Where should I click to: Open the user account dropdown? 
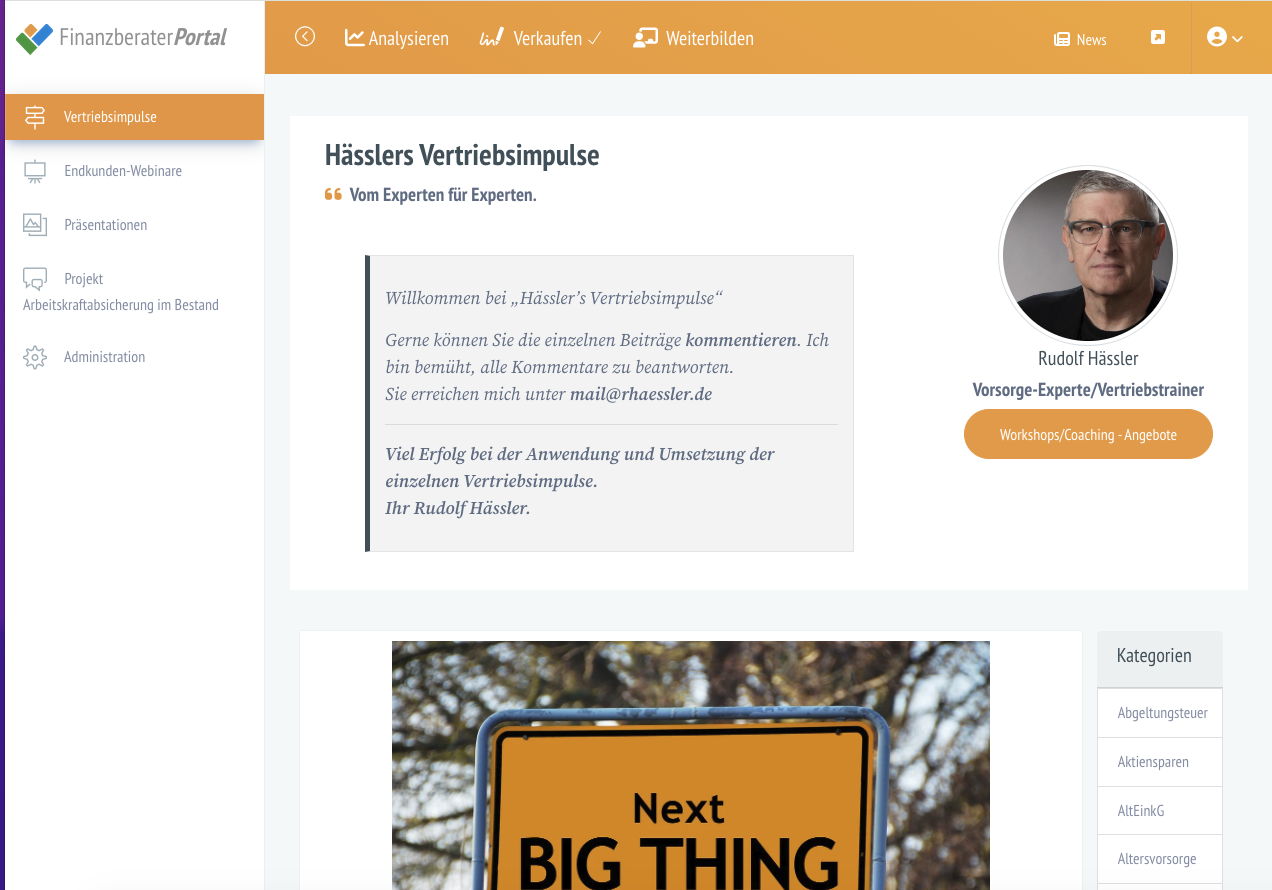(1225, 38)
